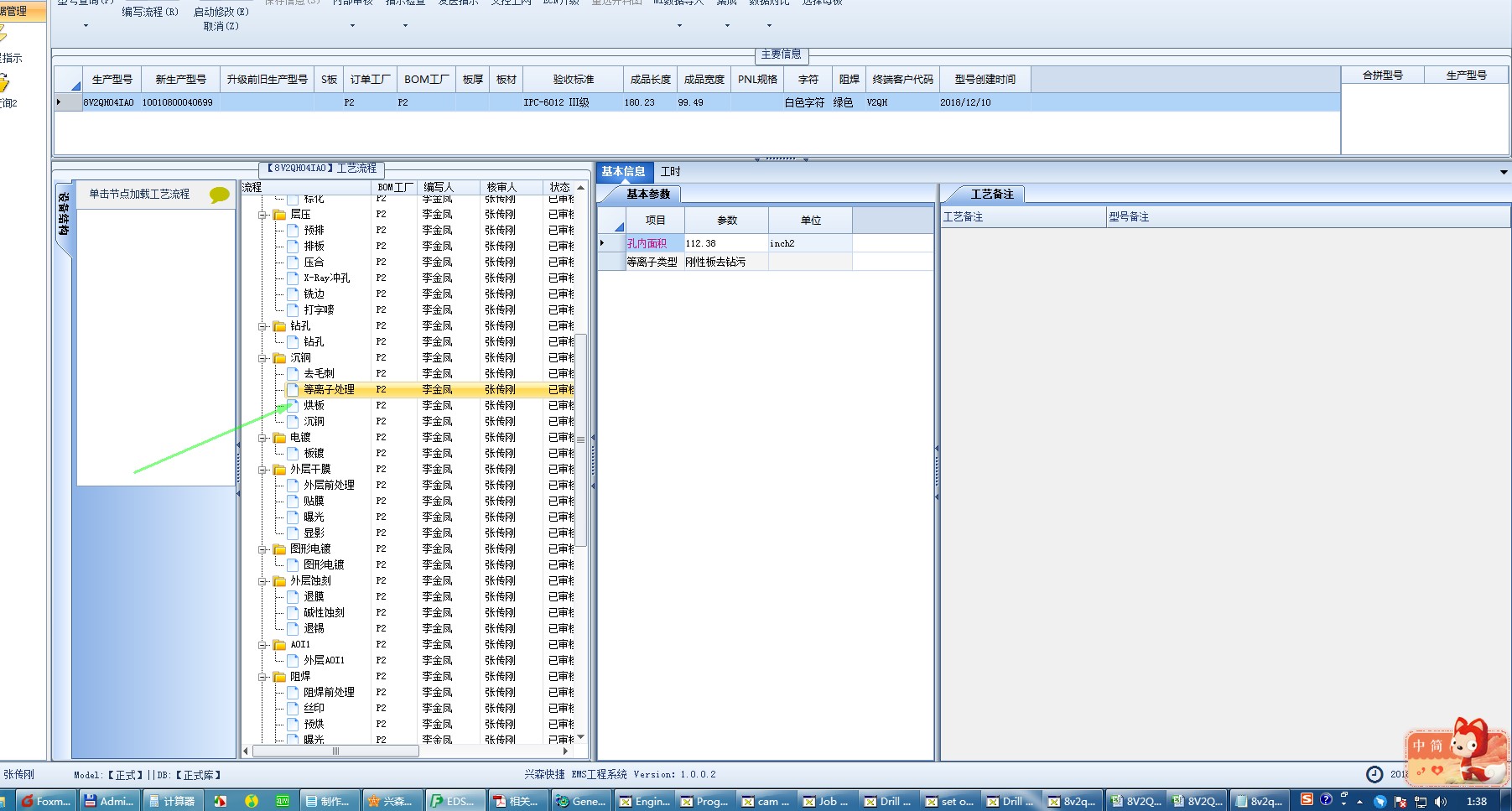Switch to the 基本信息 tab

click(623, 171)
